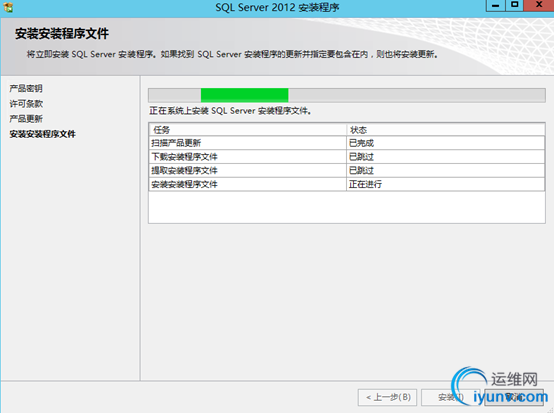Click the 已跳过 status for 提取安装程序文件
Screen dimensions: 554x413
pyautogui.click(x=446, y=170)
